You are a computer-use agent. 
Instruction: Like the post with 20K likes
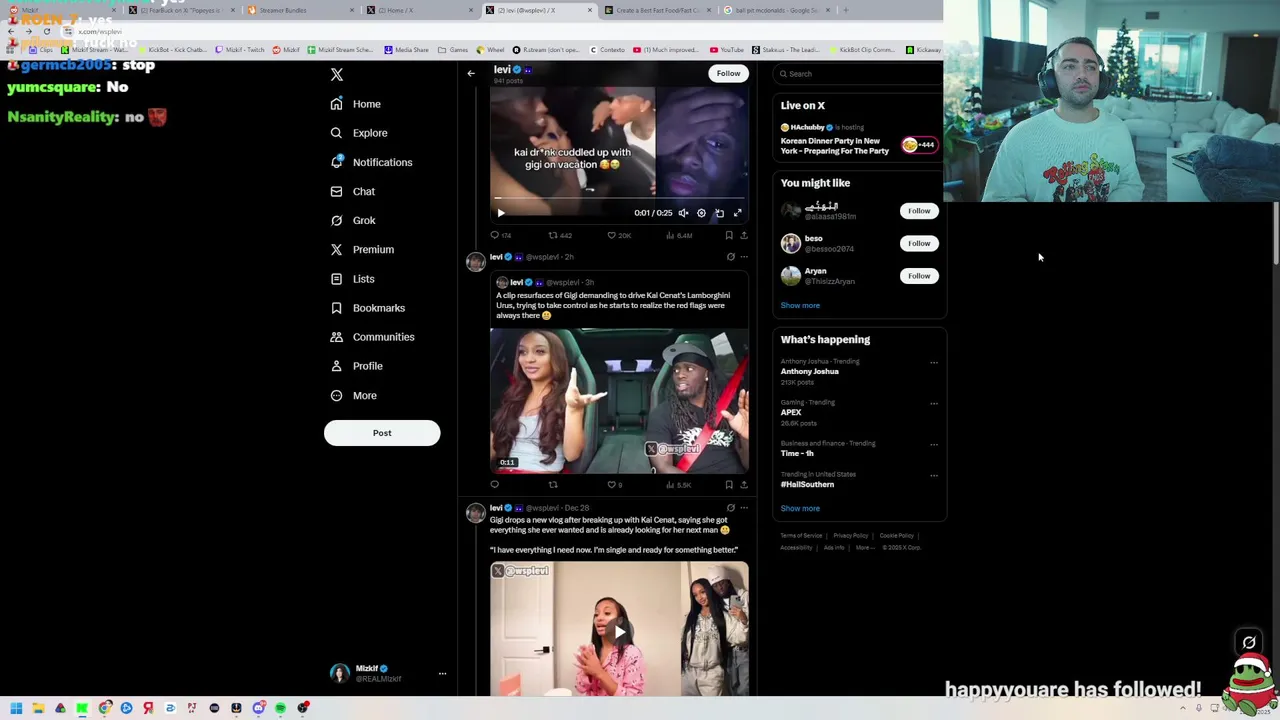click(x=620, y=235)
